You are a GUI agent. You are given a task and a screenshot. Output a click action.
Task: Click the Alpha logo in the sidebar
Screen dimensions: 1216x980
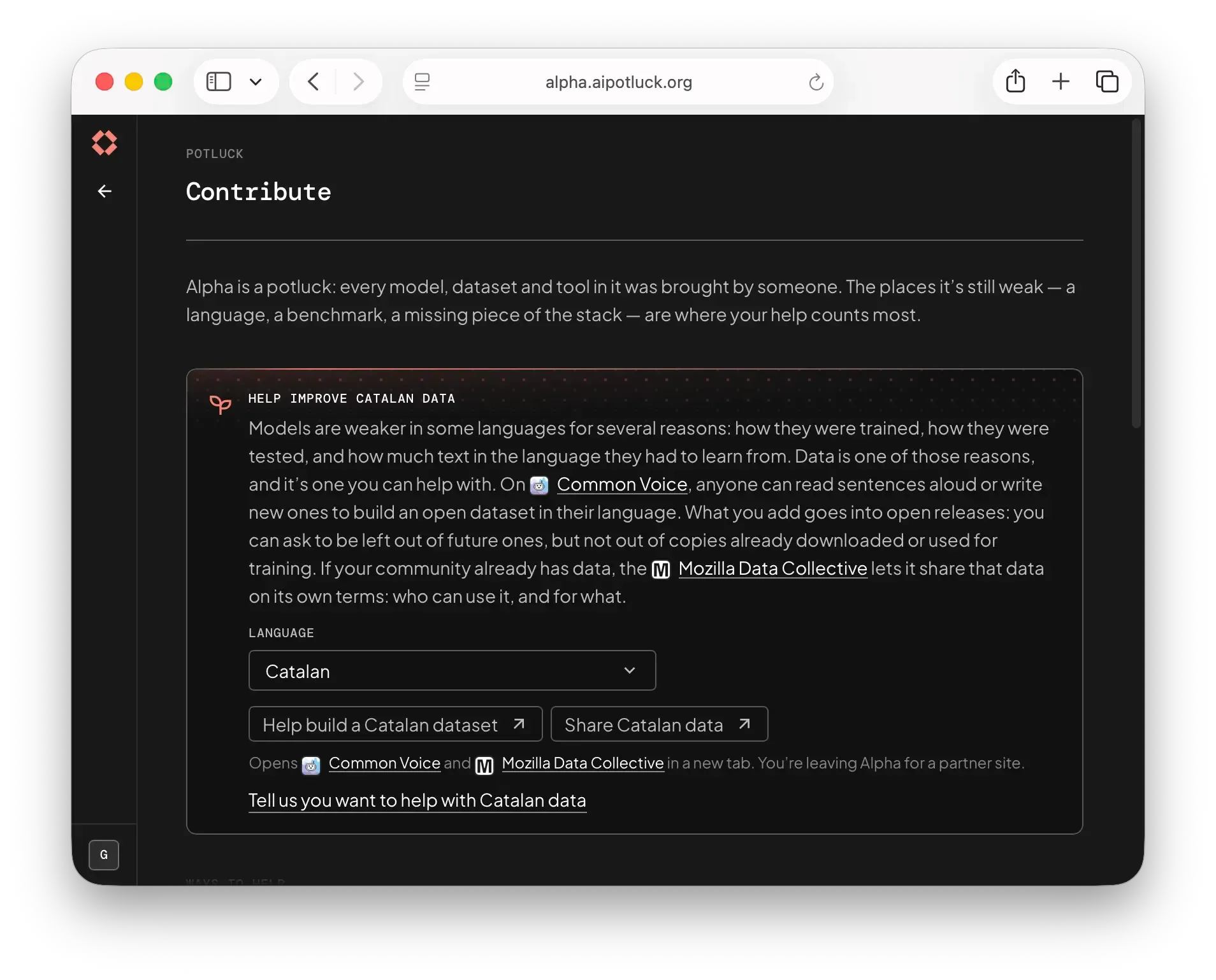click(x=105, y=143)
